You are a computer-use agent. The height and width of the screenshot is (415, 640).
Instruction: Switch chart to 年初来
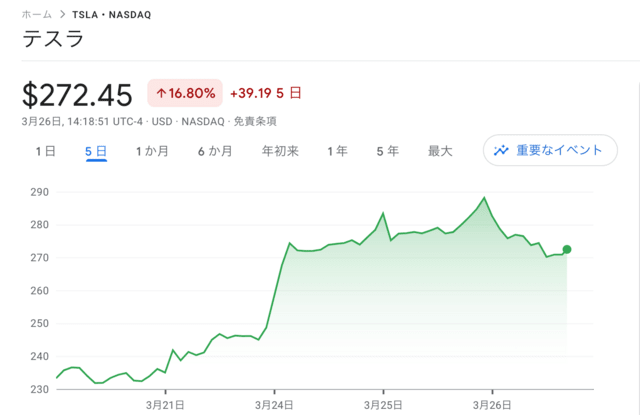(x=280, y=151)
